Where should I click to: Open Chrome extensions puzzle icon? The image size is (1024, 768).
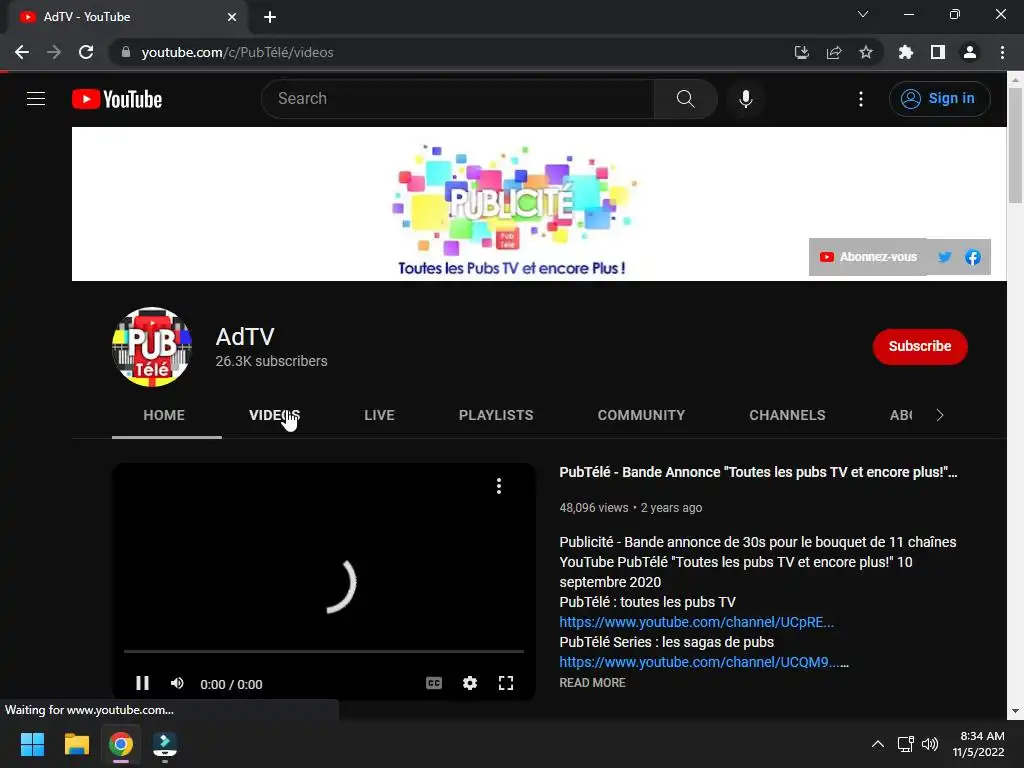tap(905, 52)
